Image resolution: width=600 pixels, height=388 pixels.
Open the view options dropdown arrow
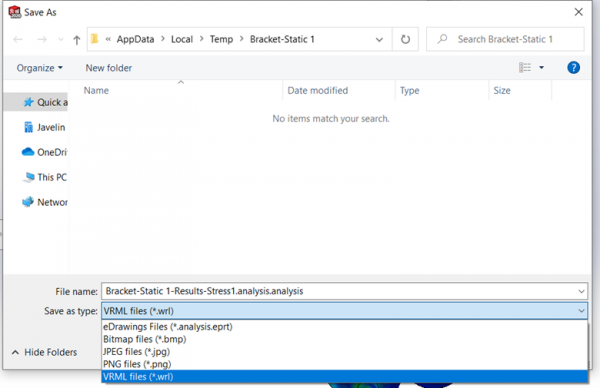[541, 68]
